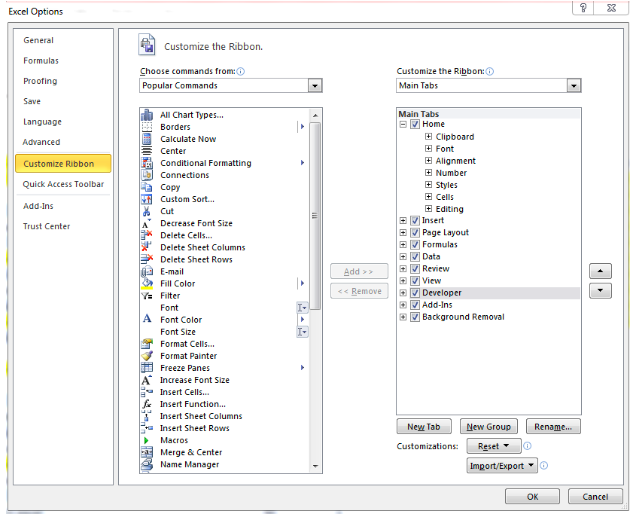Click the Conditional Formatting icon

(x=147, y=163)
